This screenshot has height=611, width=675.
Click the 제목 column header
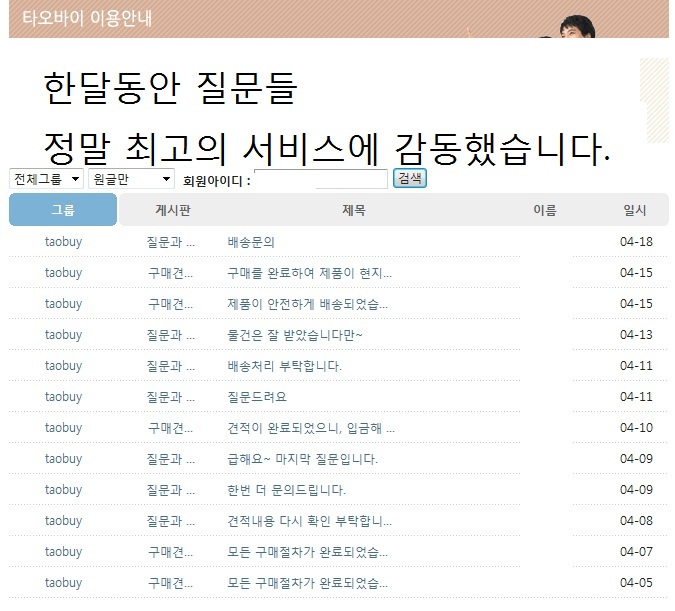(353, 210)
